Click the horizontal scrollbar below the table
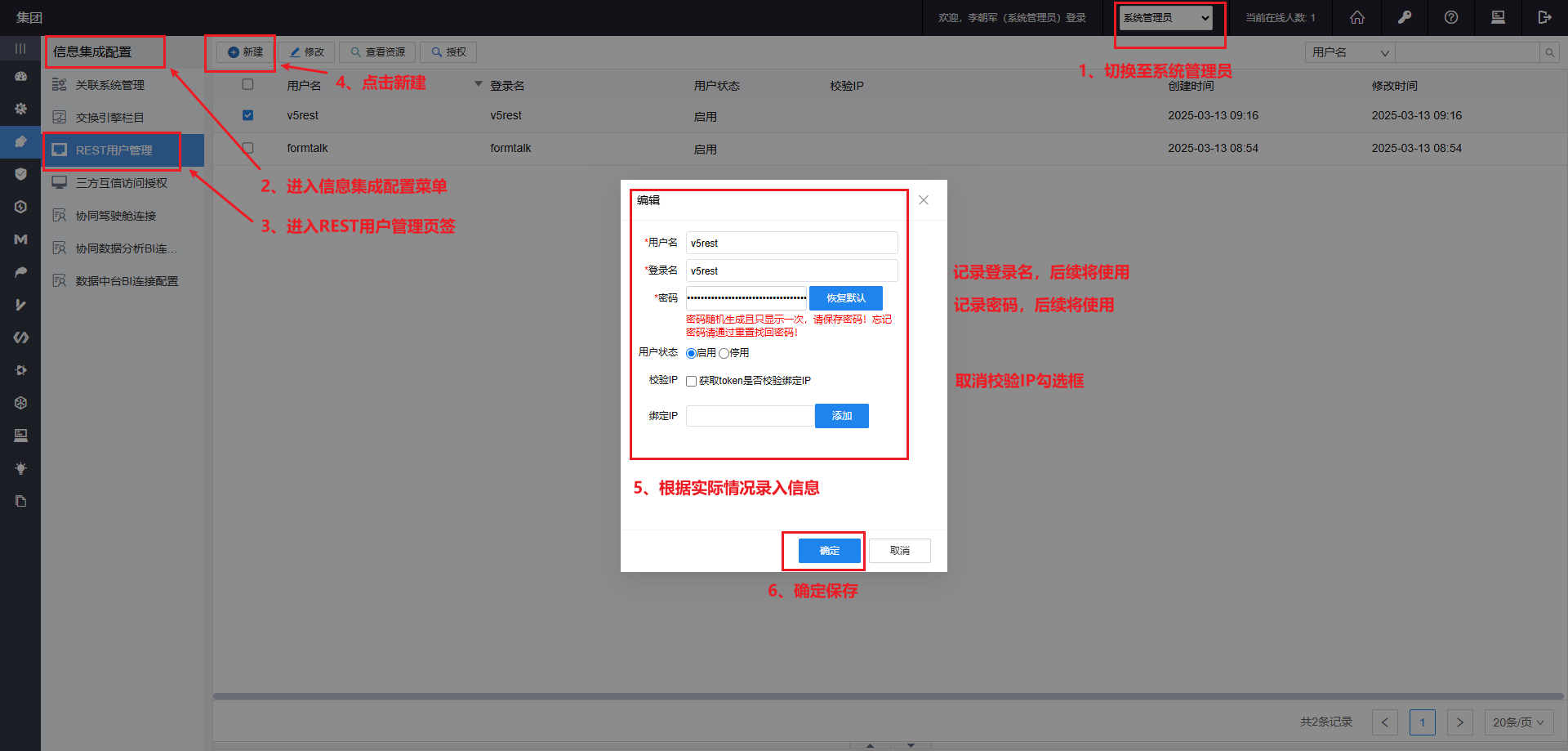 [x=889, y=697]
